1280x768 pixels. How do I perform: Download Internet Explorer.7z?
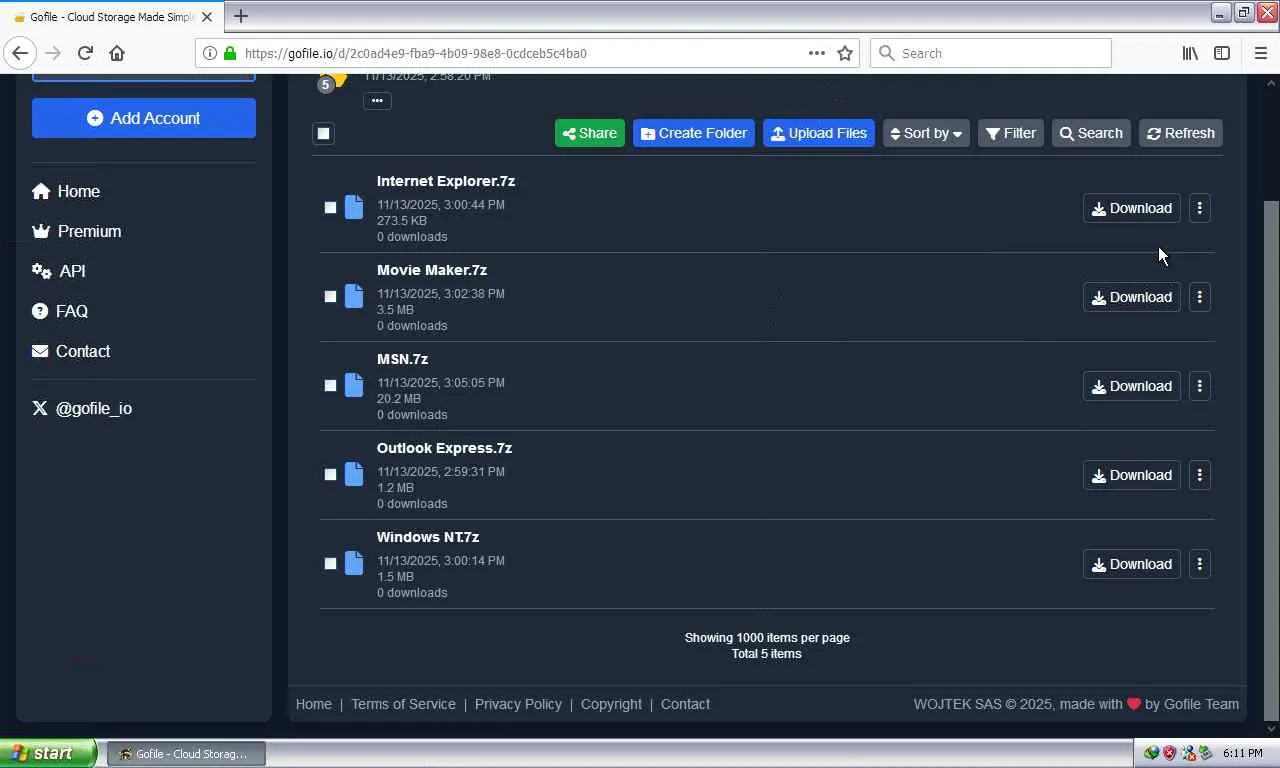click(x=1132, y=208)
